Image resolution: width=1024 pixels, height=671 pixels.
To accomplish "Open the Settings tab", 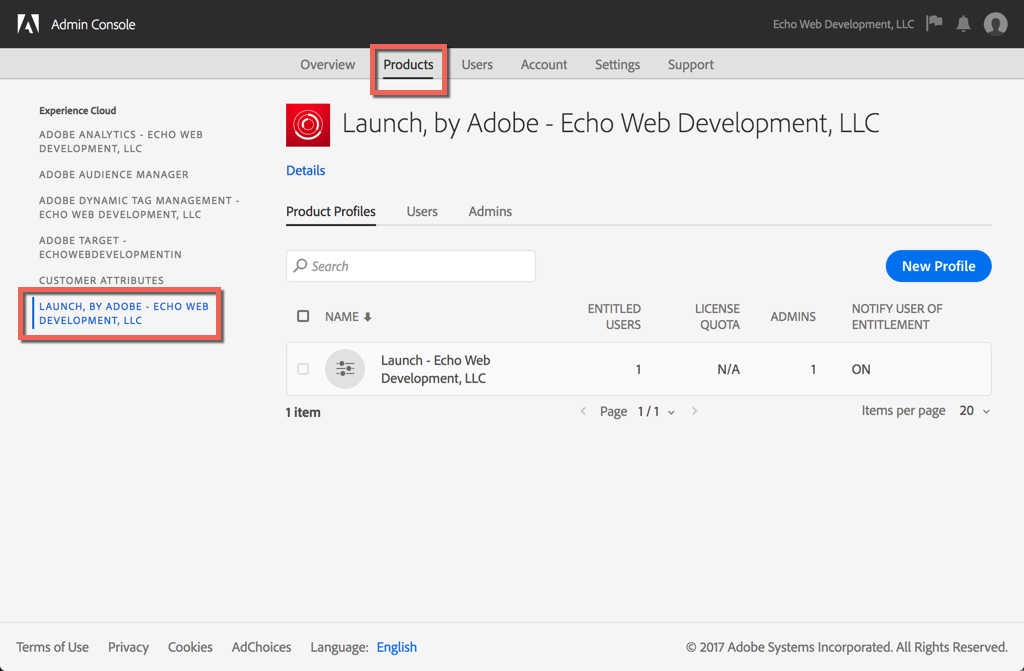I will click(x=617, y=65).
